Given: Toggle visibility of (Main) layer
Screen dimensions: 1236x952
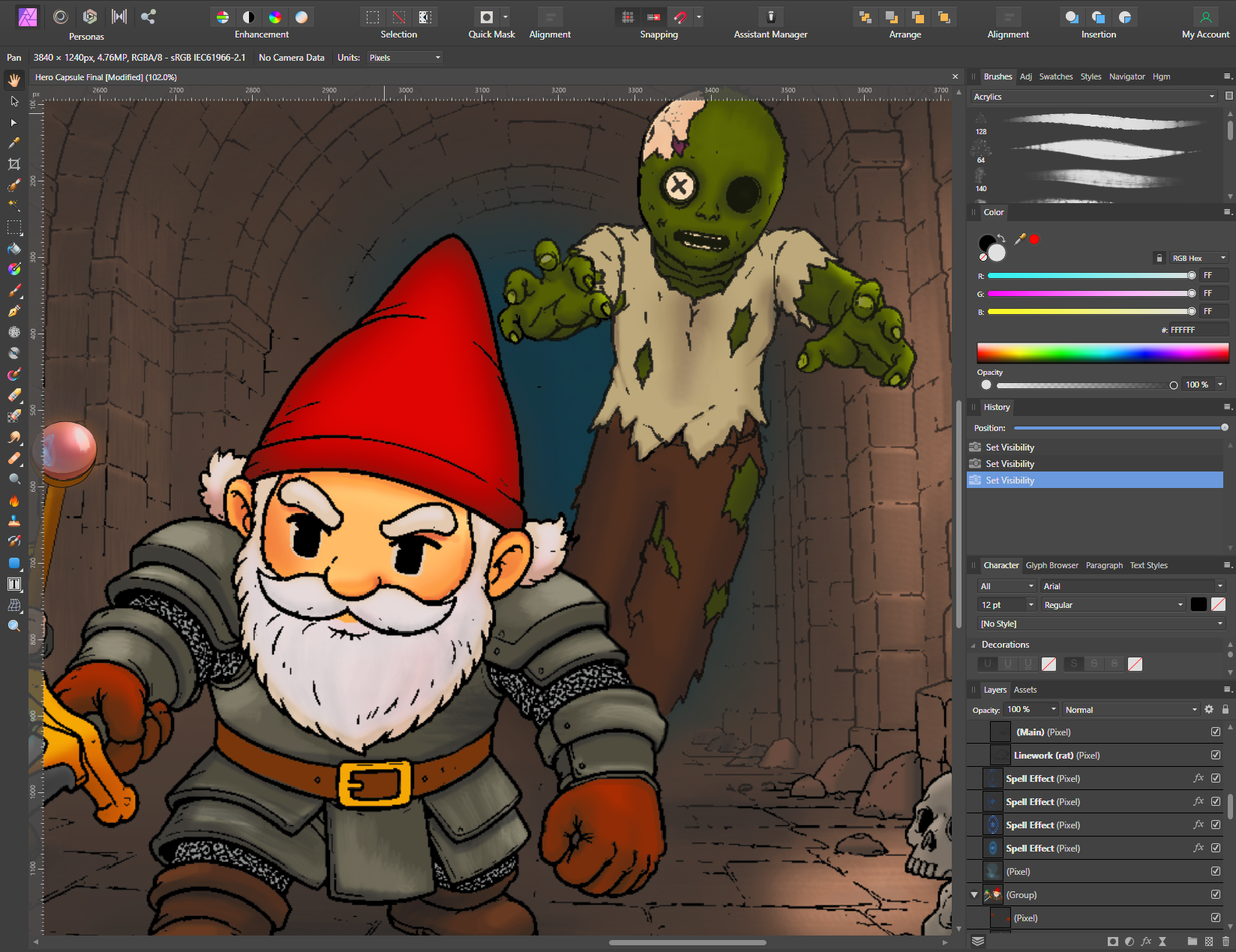Looking at the screenshot, I should coord(1216,732).
